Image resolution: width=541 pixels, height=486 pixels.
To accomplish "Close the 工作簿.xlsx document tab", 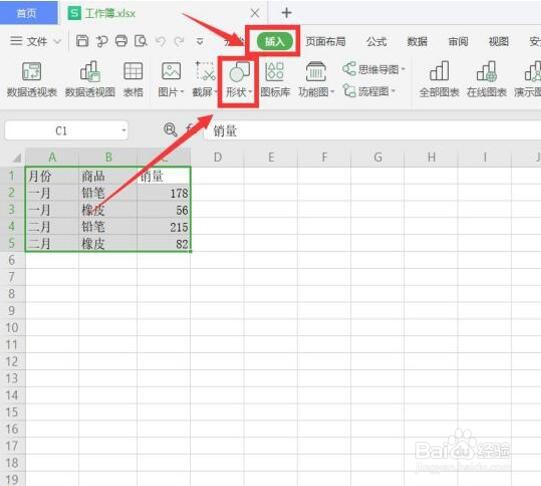I will click(255, 13).
